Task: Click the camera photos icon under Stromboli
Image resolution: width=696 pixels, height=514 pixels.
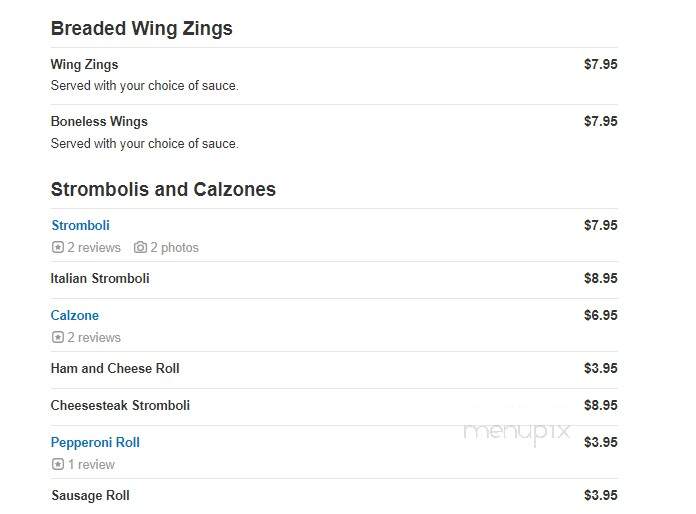Action: point(140,247)
